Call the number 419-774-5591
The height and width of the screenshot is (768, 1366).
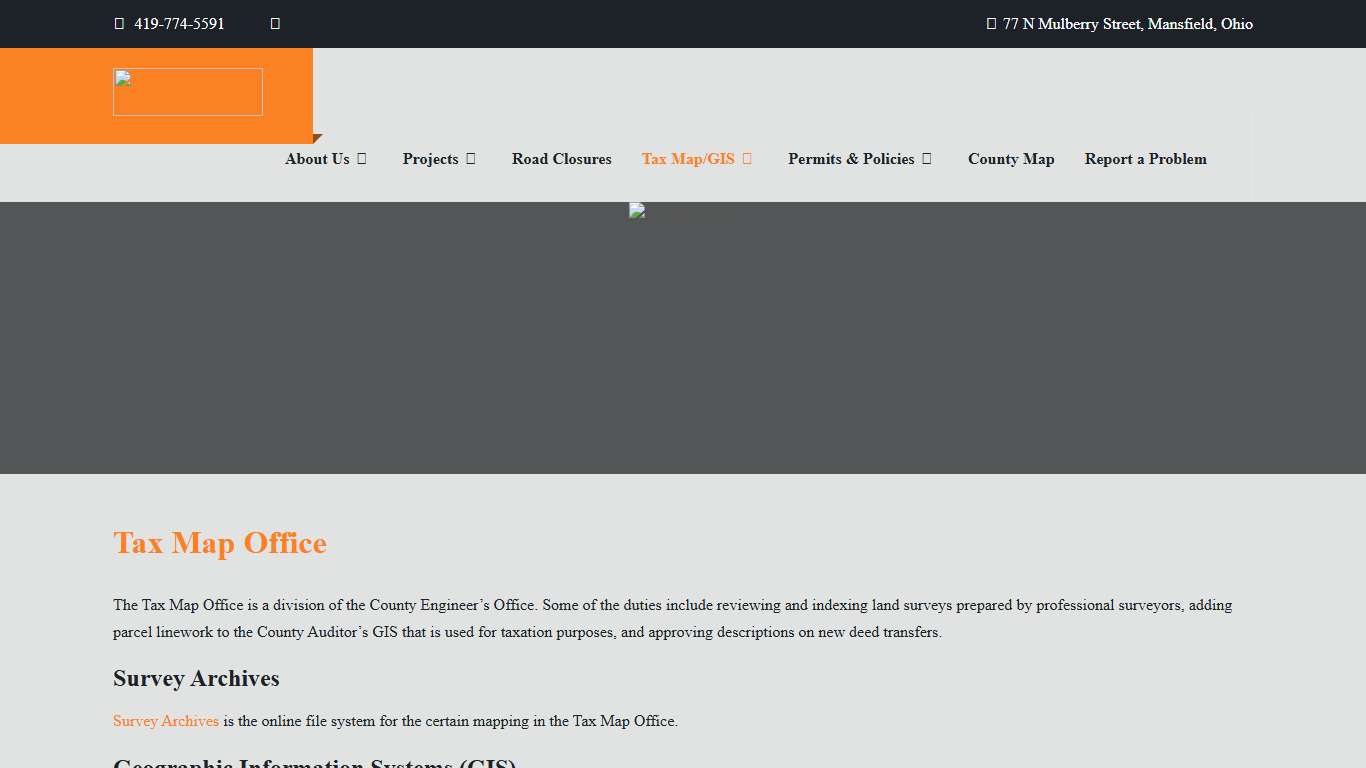[179, 24]
